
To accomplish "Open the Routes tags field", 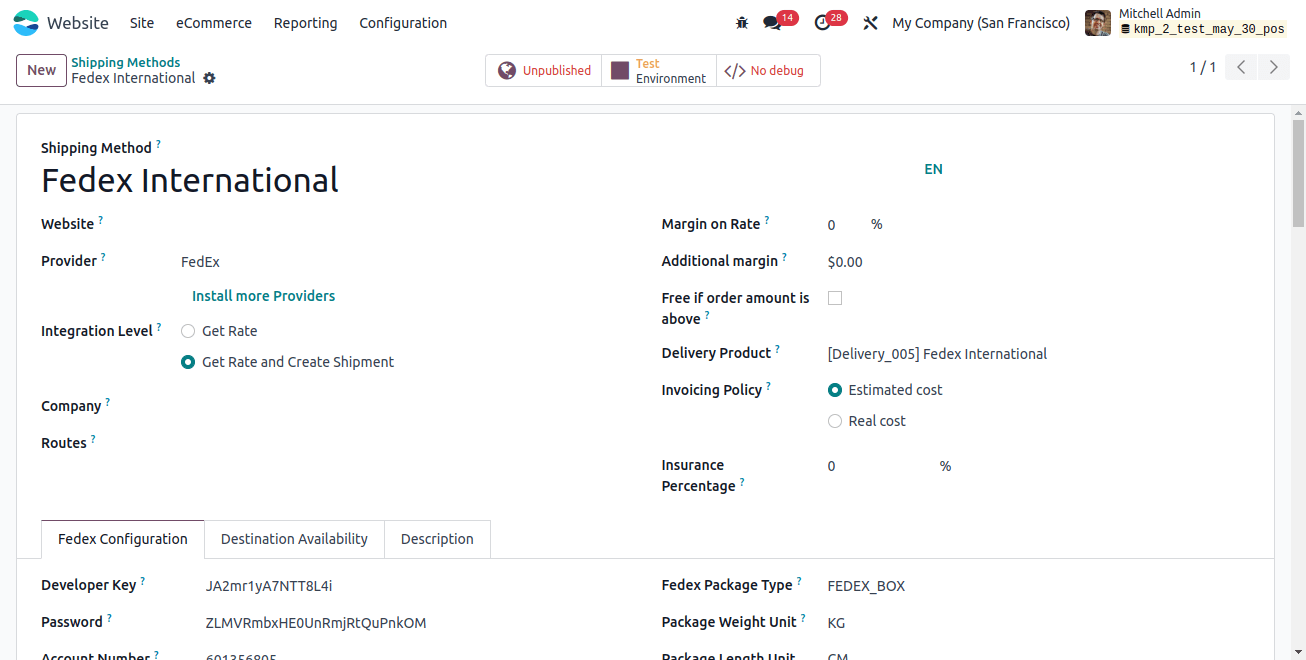I will (x=403, y=443).
